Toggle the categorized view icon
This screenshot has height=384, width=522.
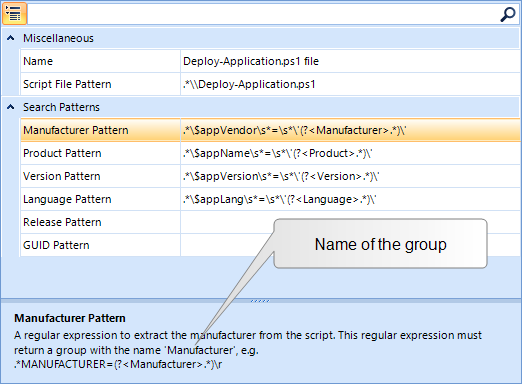(x=14, y=14)
